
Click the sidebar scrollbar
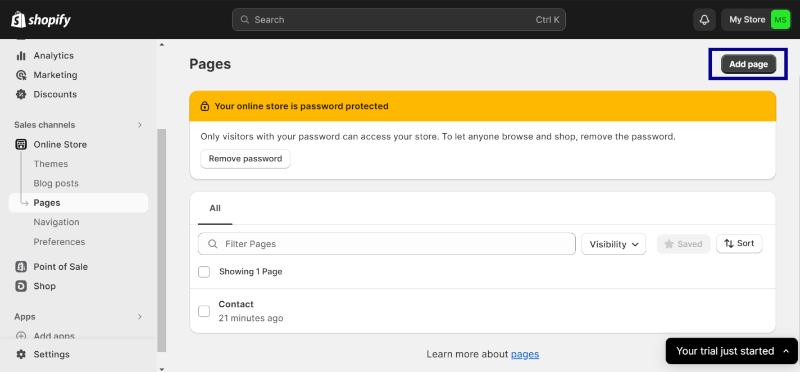(162, 240)
